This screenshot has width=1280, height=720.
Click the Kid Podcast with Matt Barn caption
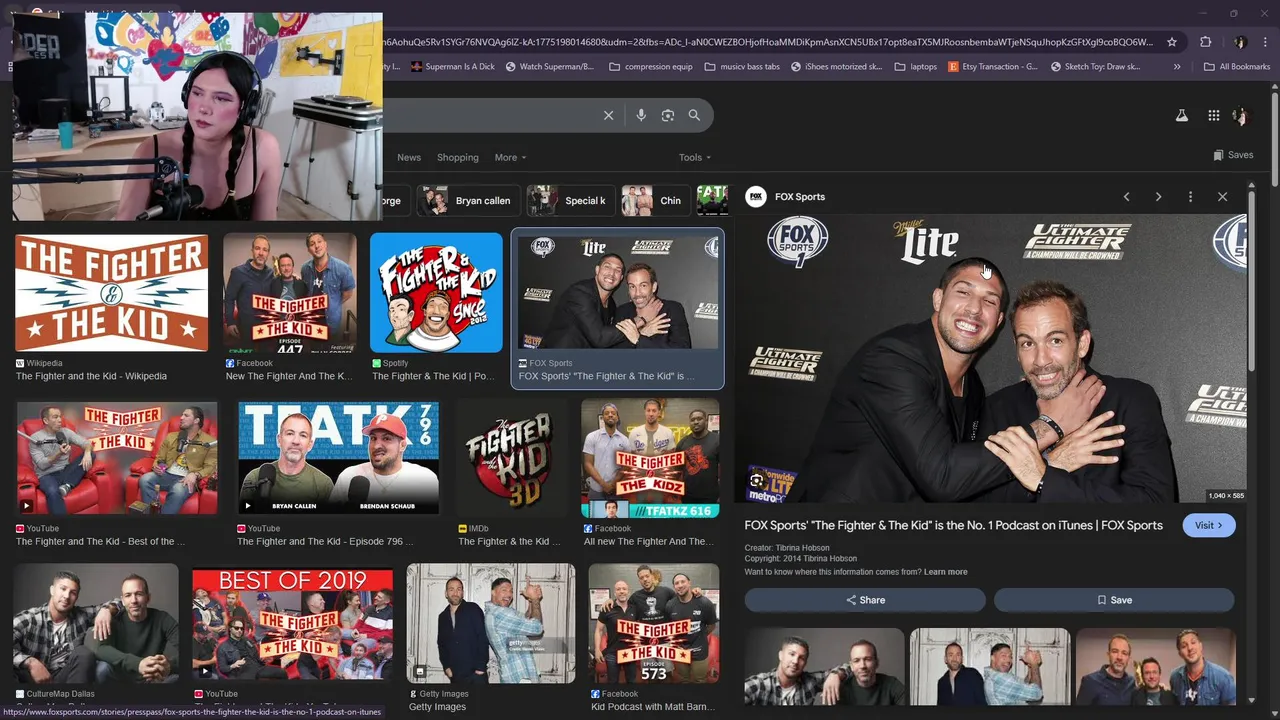point(652,707)
